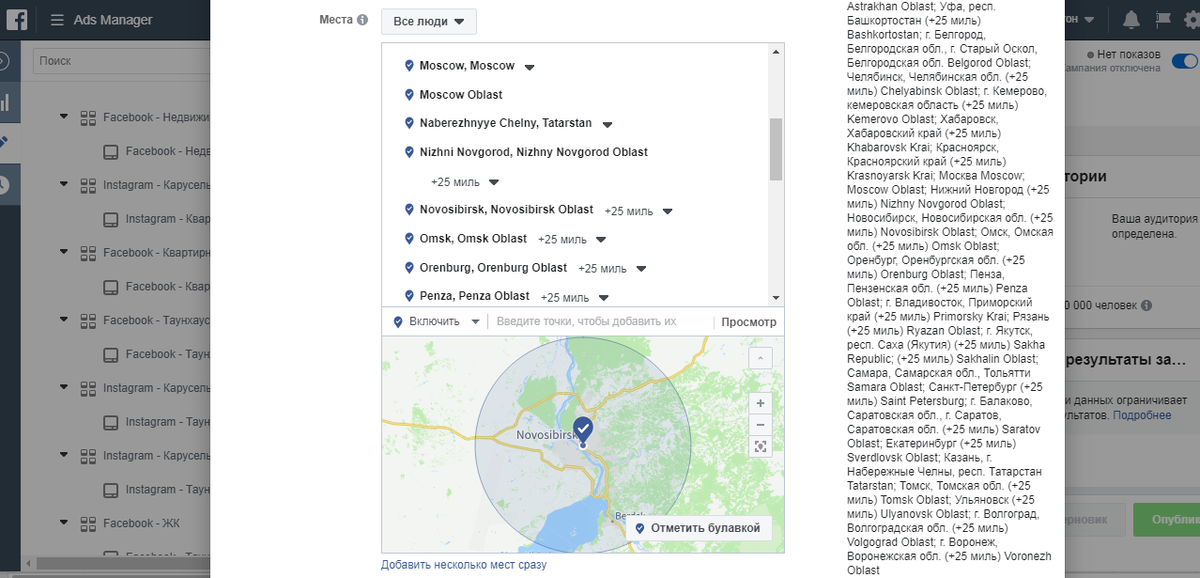
Task: Open +25 миль dropdown for Penza
Action: pos(603,297)
